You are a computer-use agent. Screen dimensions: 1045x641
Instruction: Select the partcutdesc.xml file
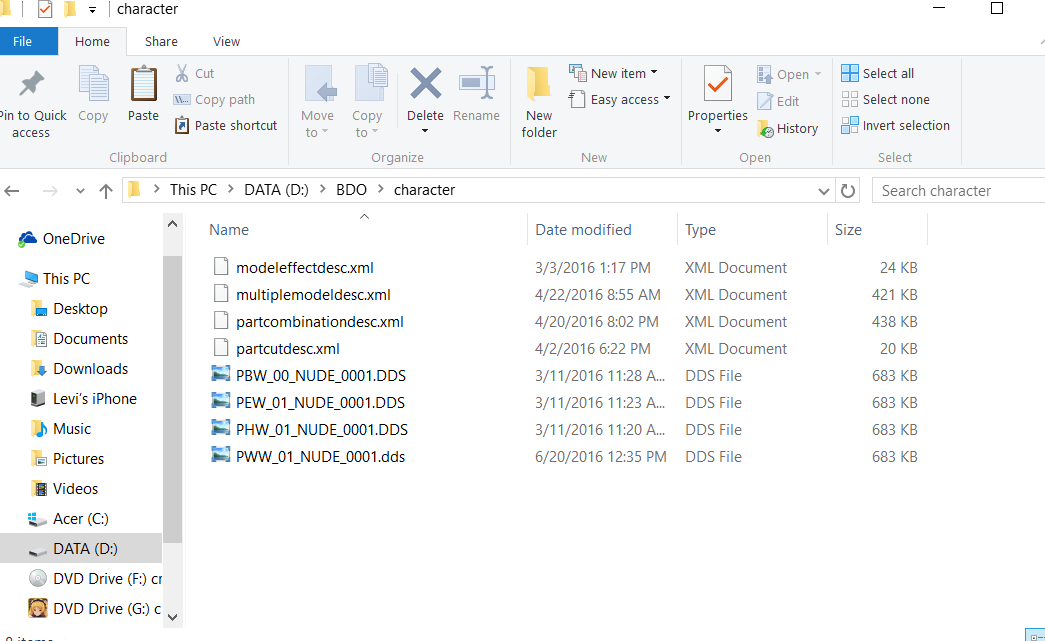(287, 349)
